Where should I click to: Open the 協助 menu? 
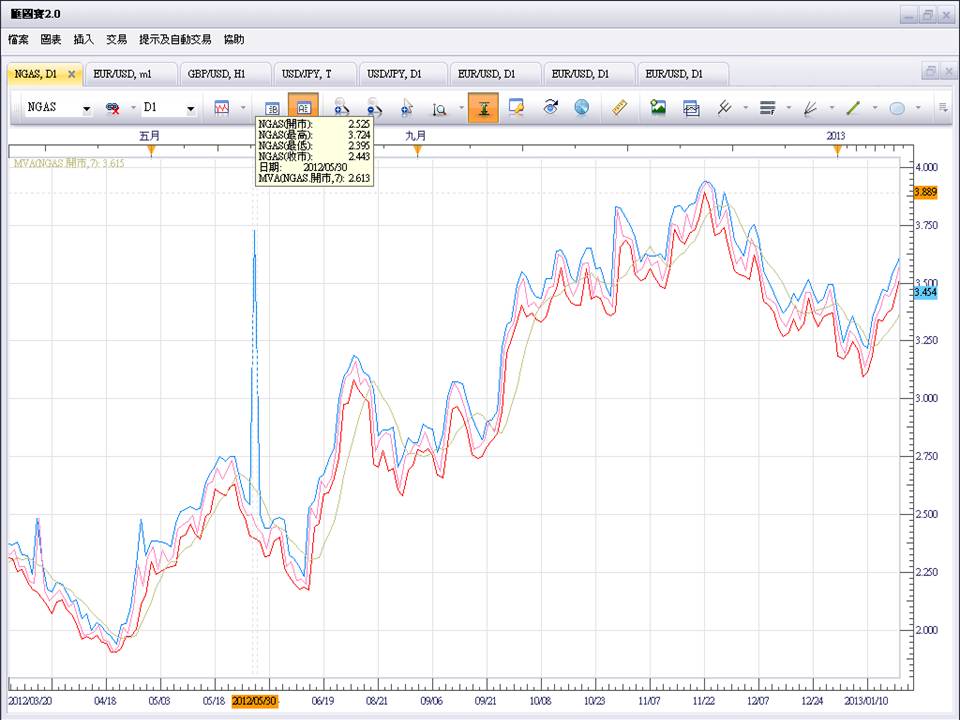[x=234, y=40]
